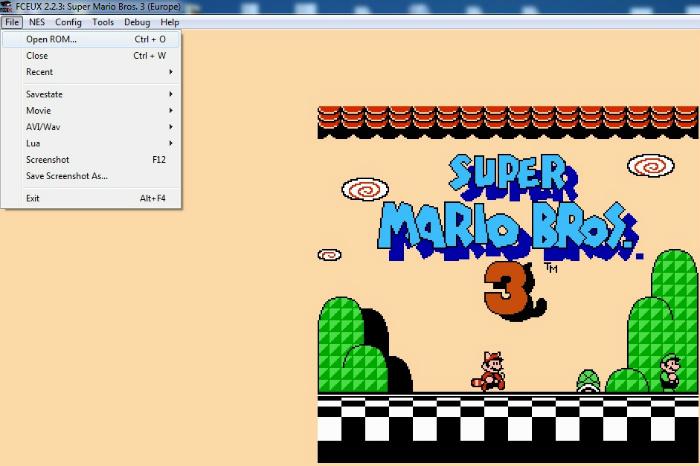Open the Debug menu
The width and height of the screenshot is (700, 466).
tap(137, 22)
